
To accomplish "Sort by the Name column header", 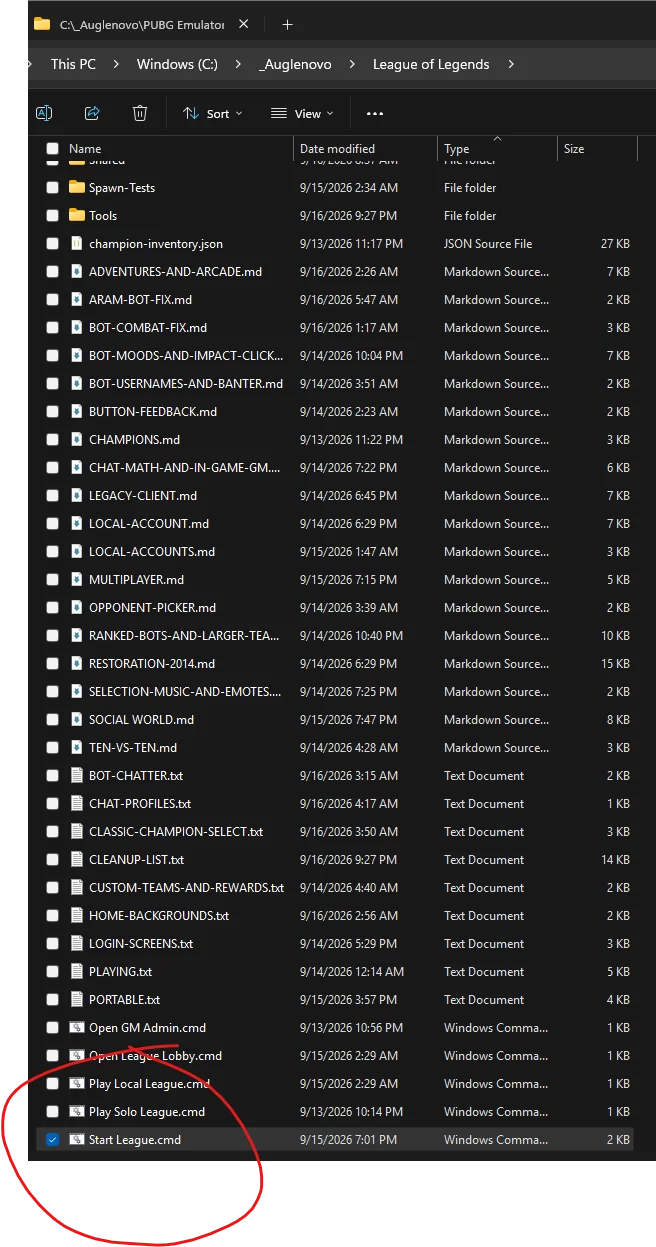I will pyautogui.click(x=85, y=149).
